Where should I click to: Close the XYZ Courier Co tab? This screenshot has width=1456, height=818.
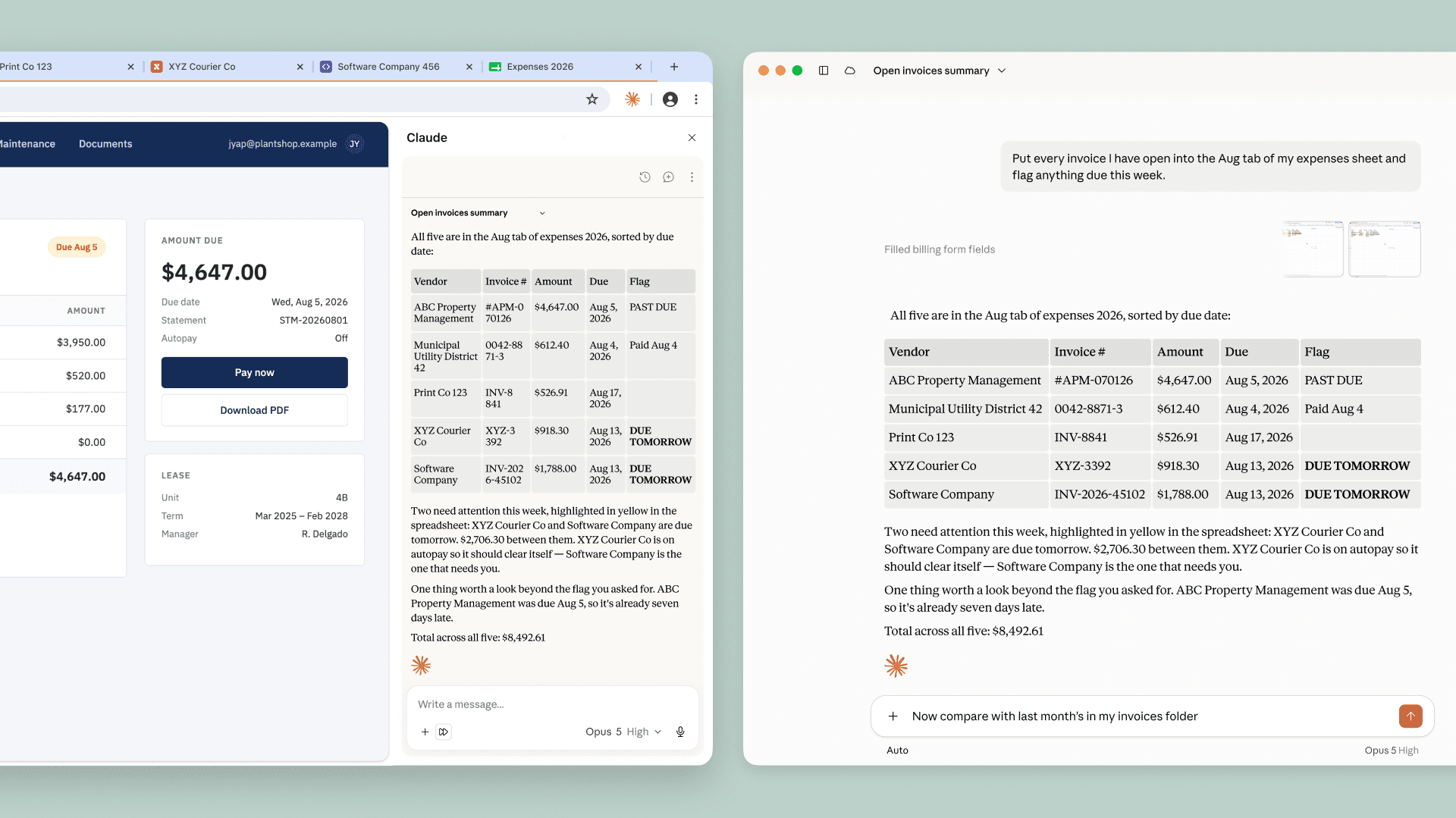(300, 67)
